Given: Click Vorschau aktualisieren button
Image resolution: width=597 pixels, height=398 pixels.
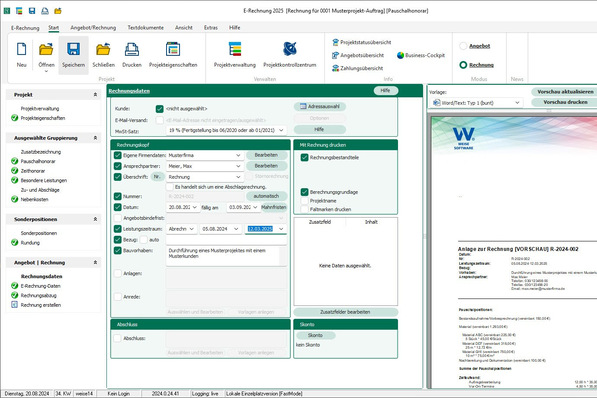Looking at the screenshot, I should (x=565, y=92).
